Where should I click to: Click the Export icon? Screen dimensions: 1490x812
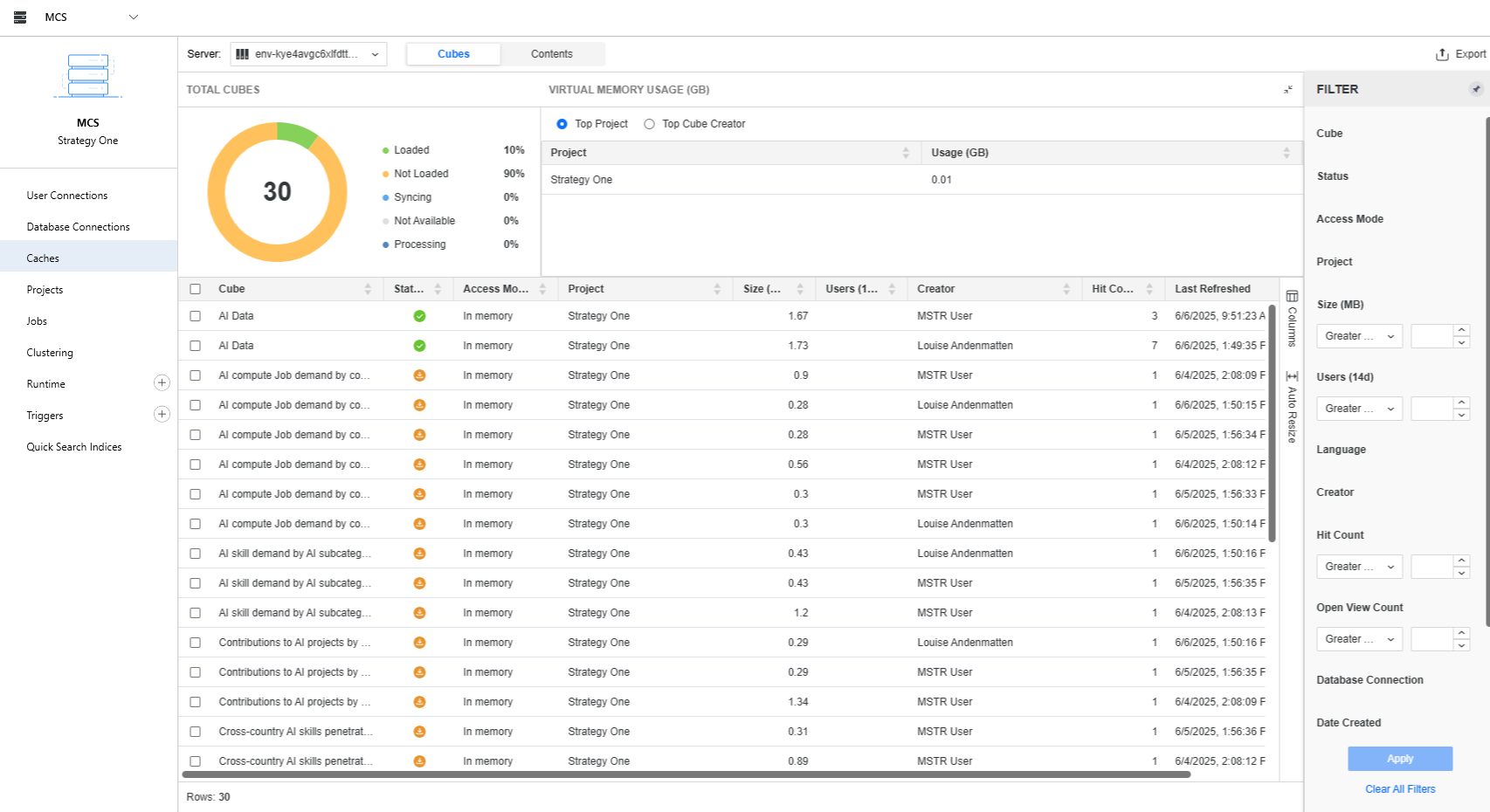pyautogui.click(x=1442, y=54)
